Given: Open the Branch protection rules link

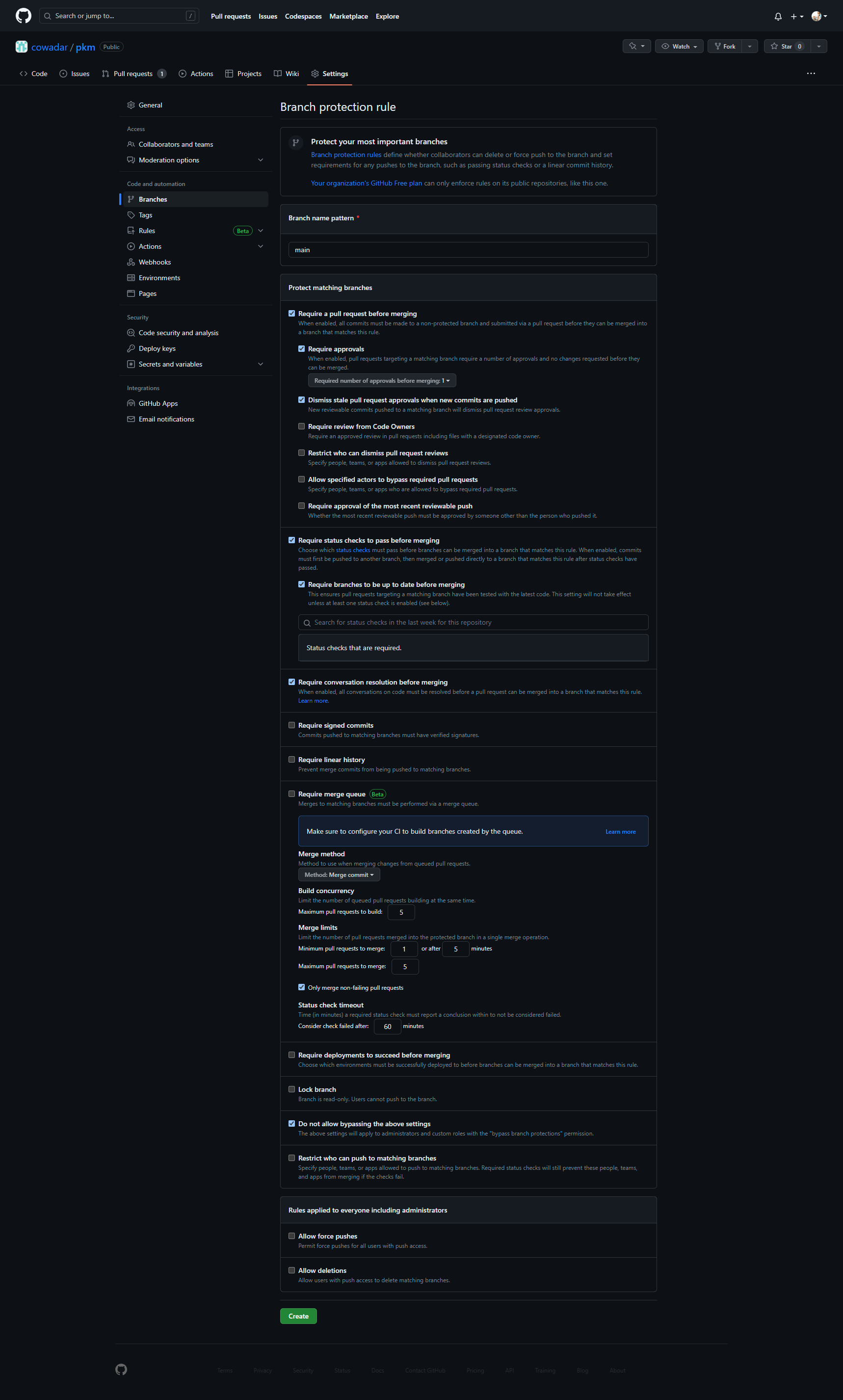Looking at the screenshot, I should pyautogui.click(x=346, y=155).
